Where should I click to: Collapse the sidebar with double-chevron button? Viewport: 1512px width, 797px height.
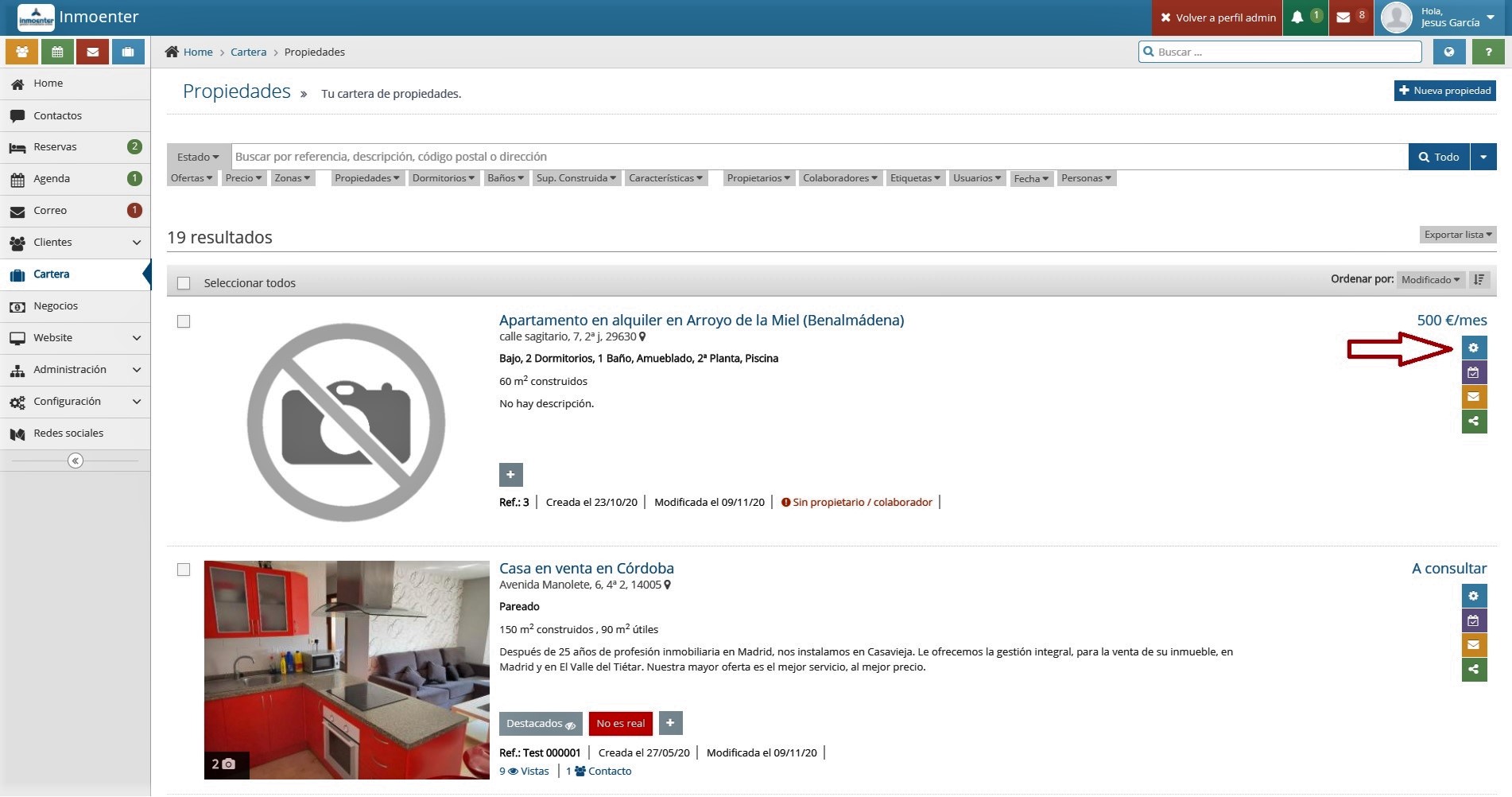click(x=76, y=461)
